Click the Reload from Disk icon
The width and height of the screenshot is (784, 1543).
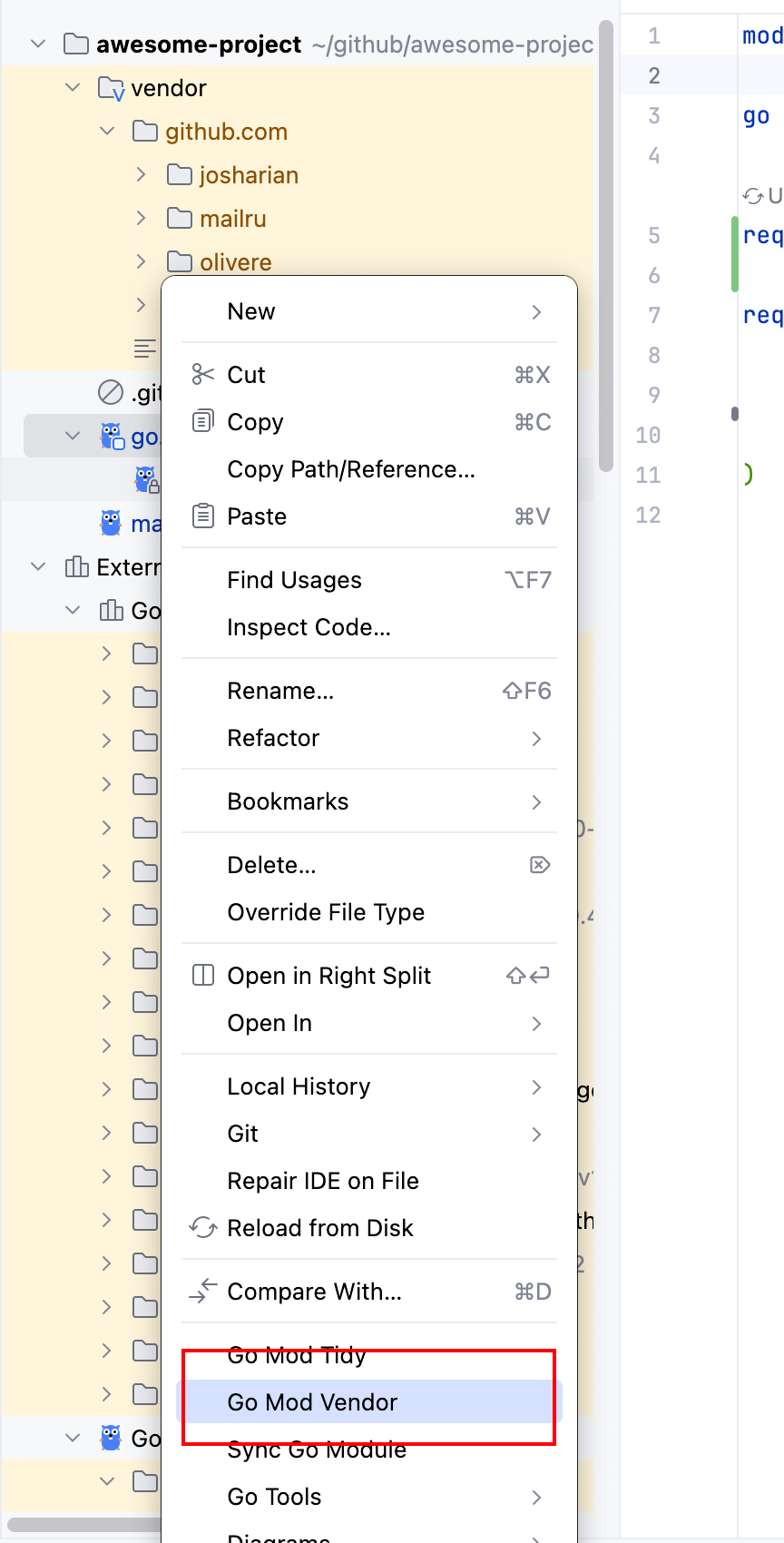(x=202, y=1228)
